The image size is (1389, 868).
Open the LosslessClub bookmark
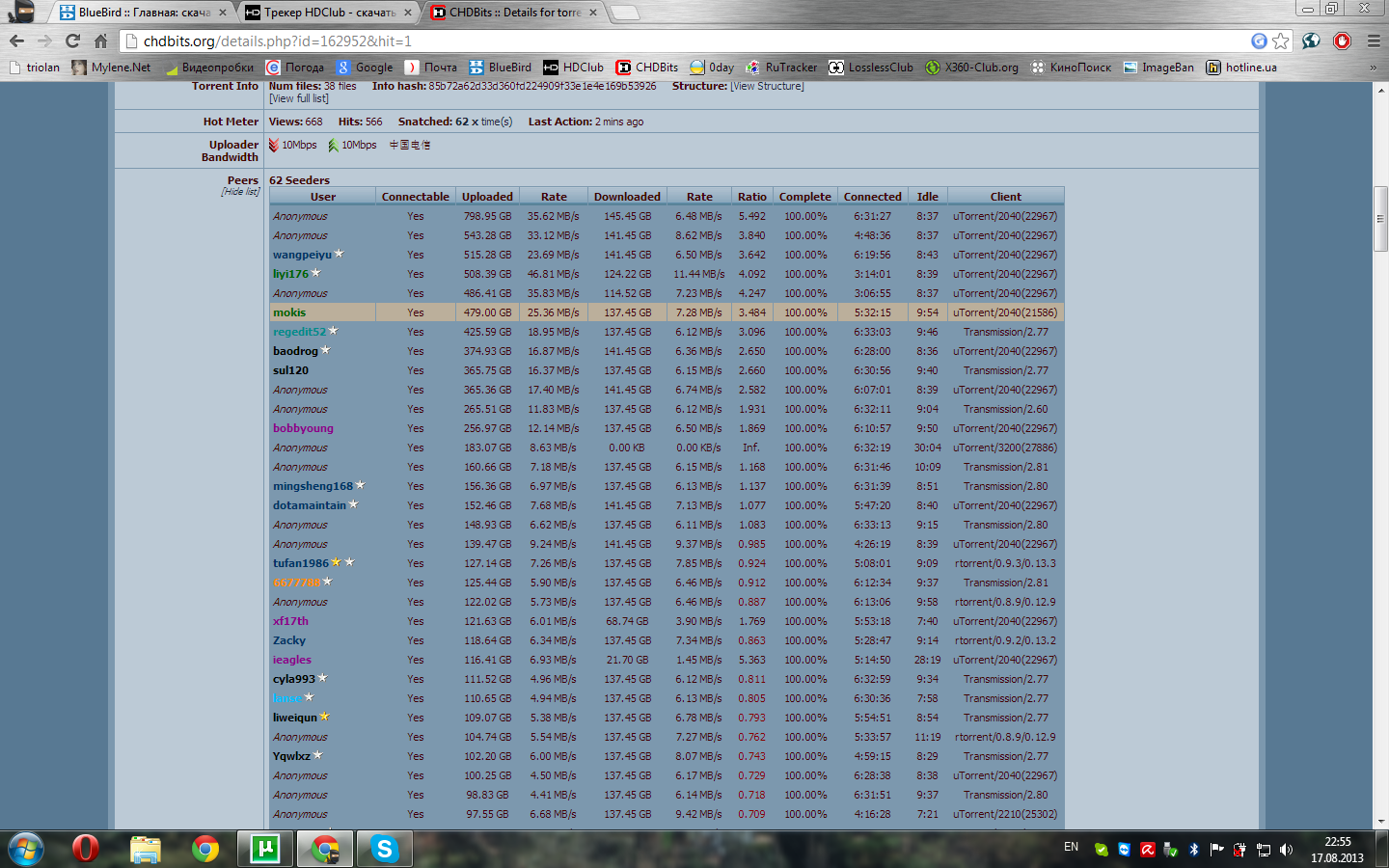click(x=871, y=68)
